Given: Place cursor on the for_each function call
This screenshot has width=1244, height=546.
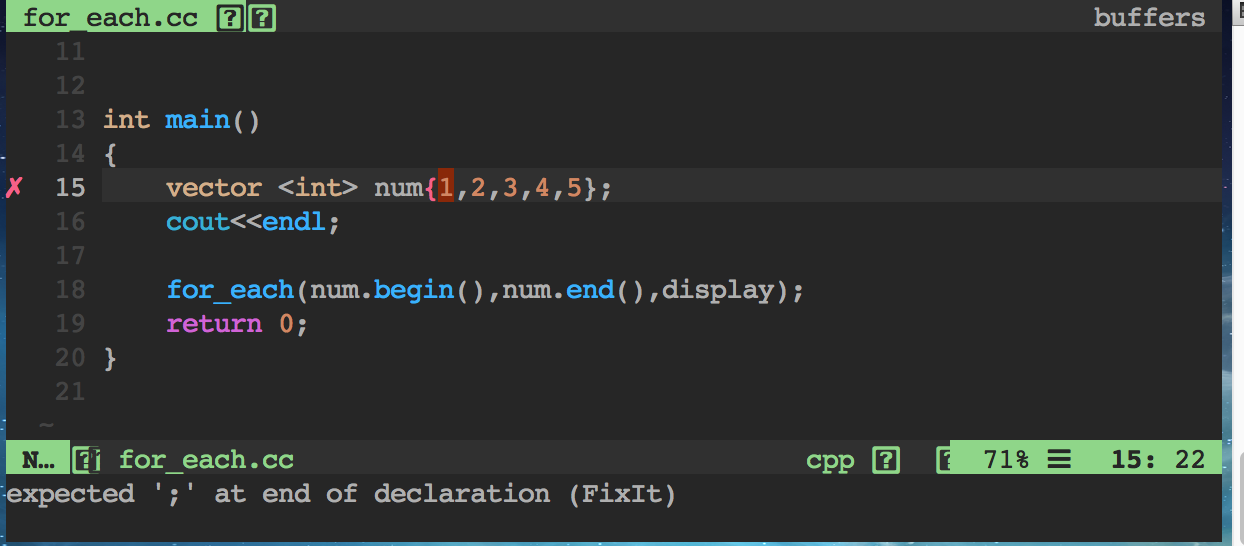Looking at the screenshot, I should coord(230,291).
